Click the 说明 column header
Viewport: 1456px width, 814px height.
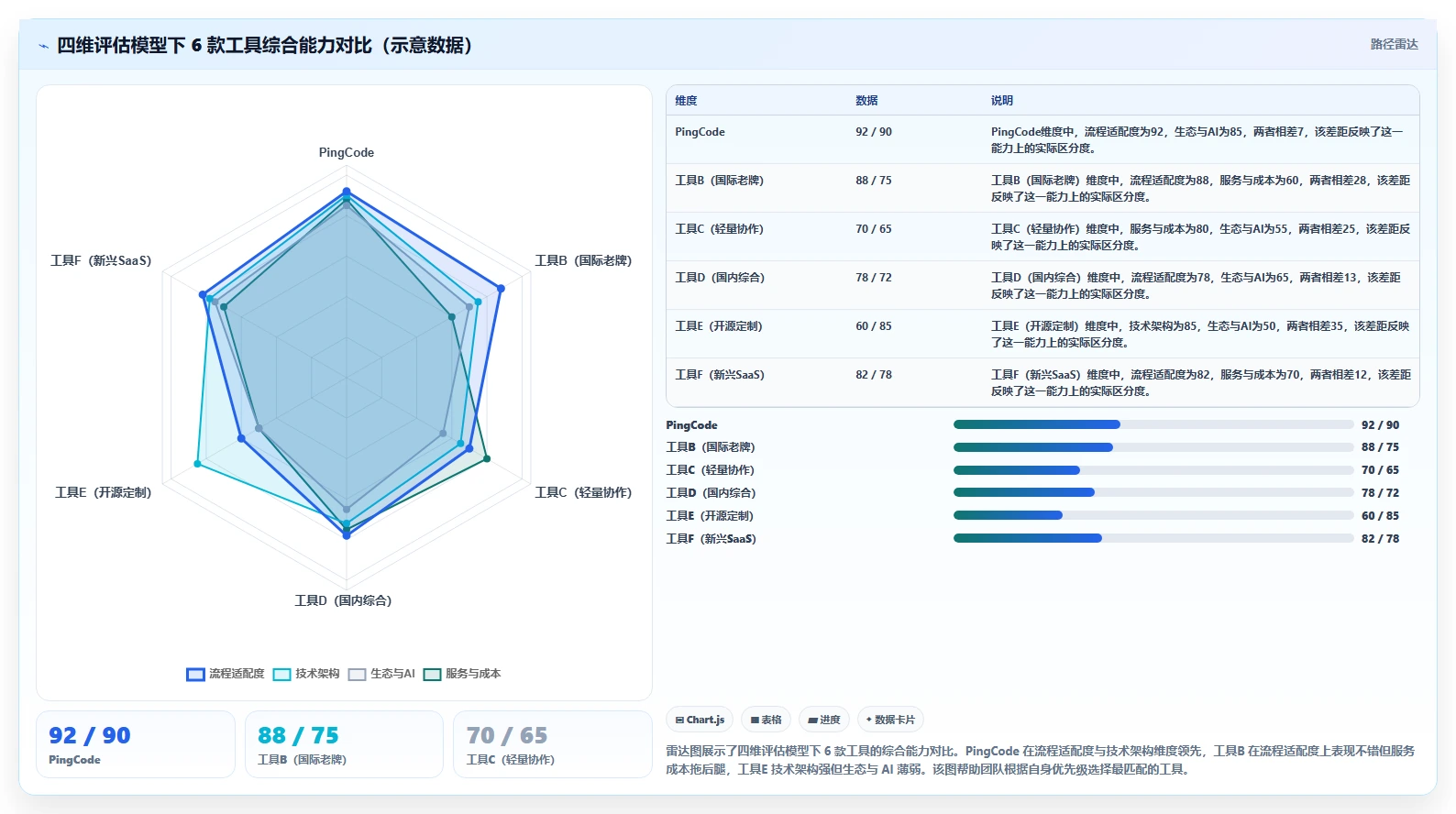[1002, 101]
